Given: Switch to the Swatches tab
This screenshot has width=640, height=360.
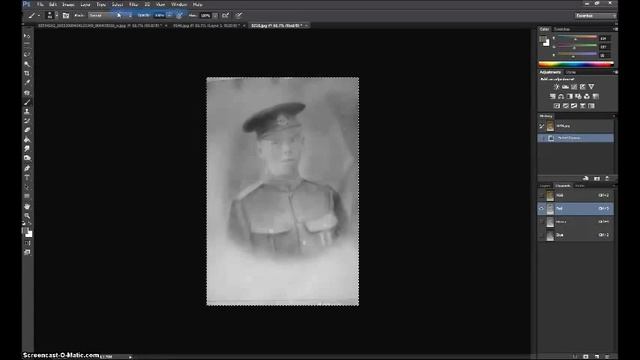Looking at the screenshot, I should pyautogui.click(x=562, y=29).
